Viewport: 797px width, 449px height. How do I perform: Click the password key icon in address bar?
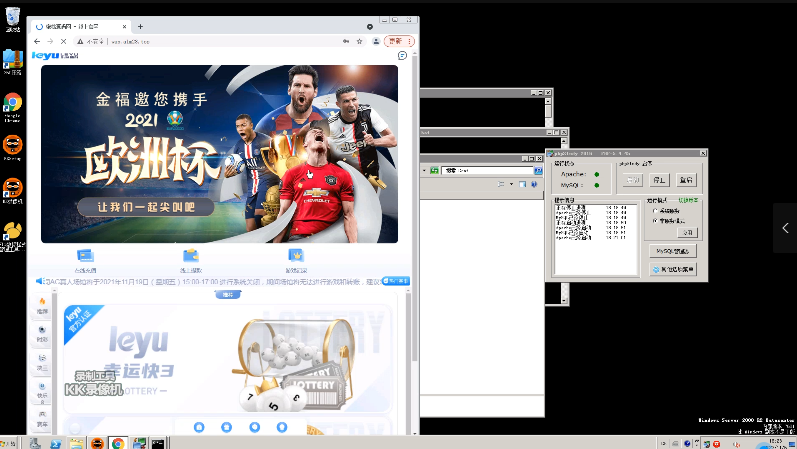[346, 41]
